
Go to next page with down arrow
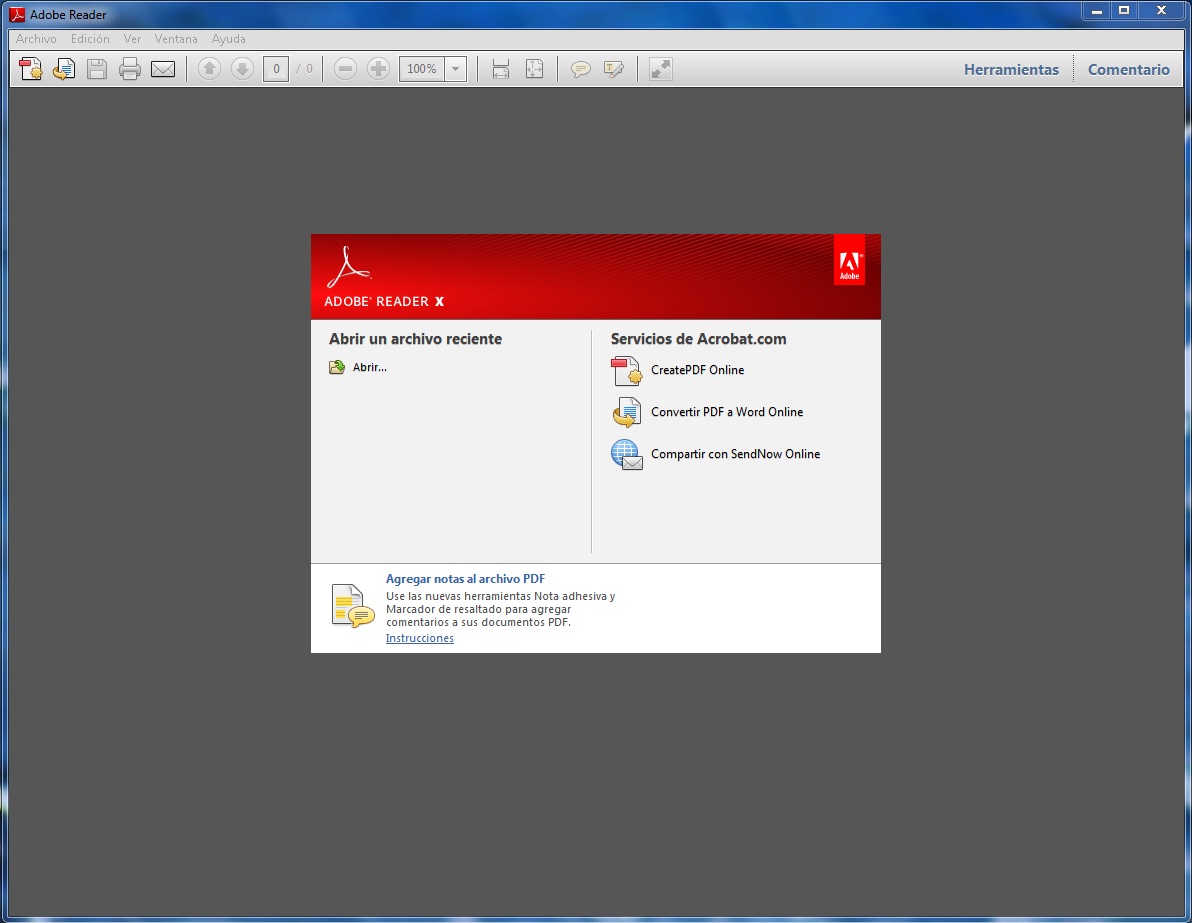click(x=242, y=69)
